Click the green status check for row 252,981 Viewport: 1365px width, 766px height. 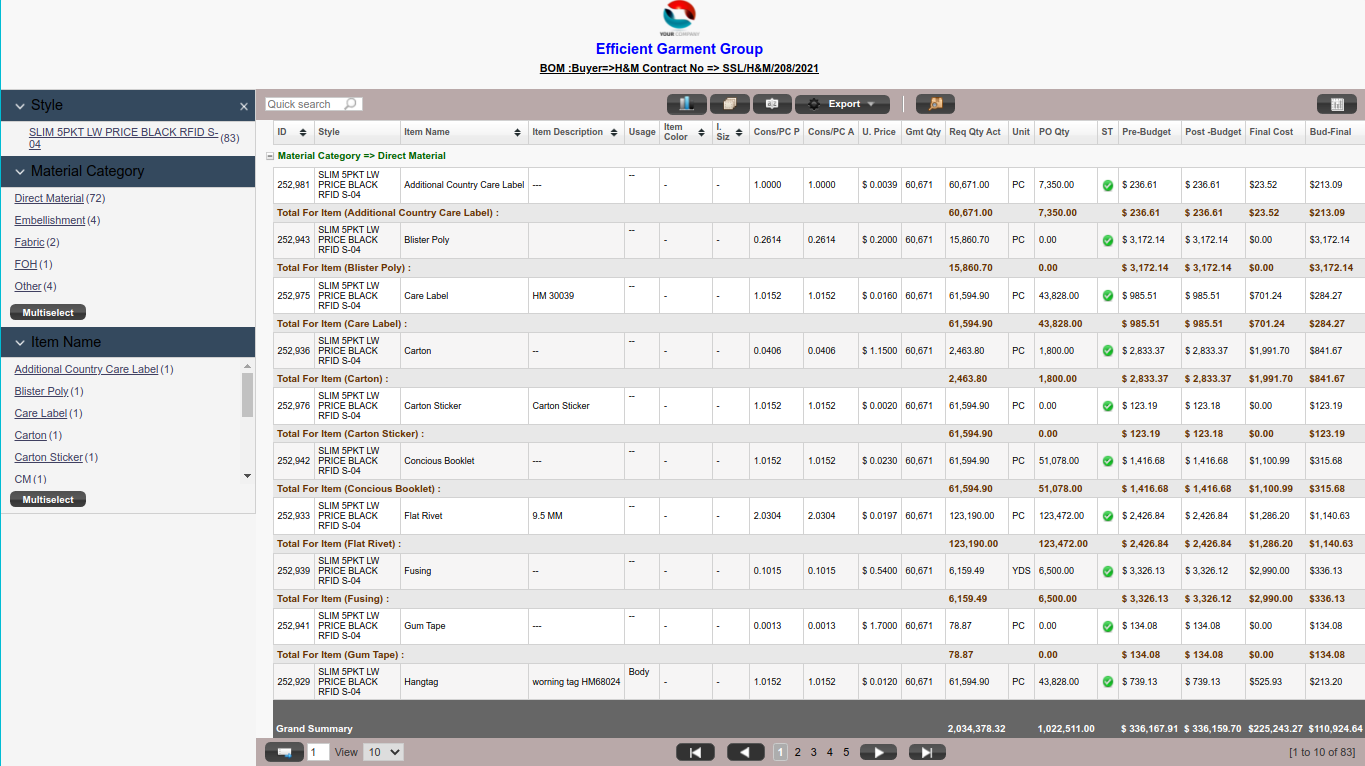[1108, 186]
